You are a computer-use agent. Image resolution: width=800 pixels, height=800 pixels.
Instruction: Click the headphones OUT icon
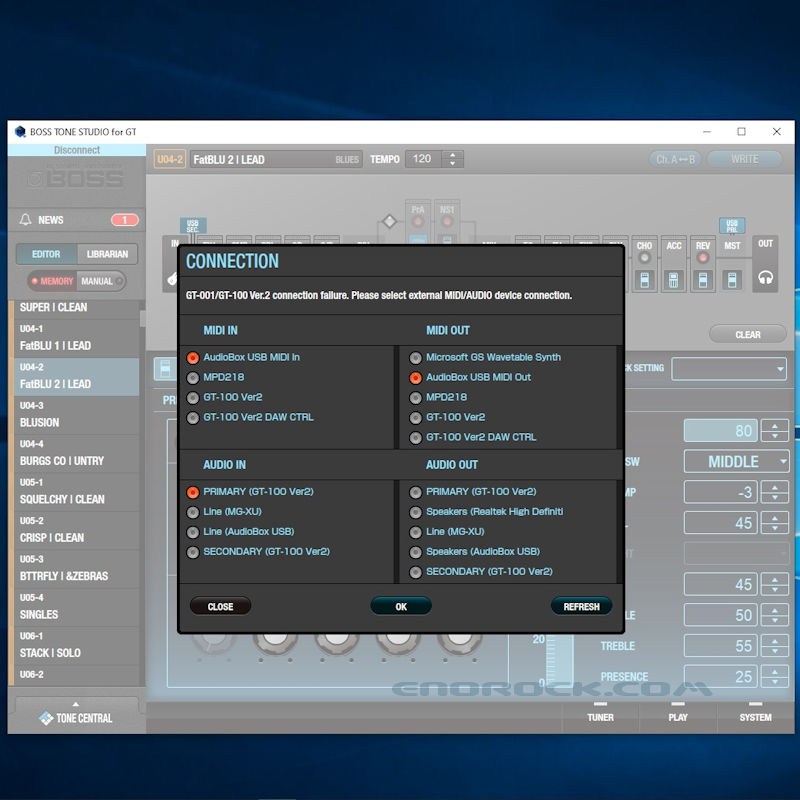(x=766, y=277)
